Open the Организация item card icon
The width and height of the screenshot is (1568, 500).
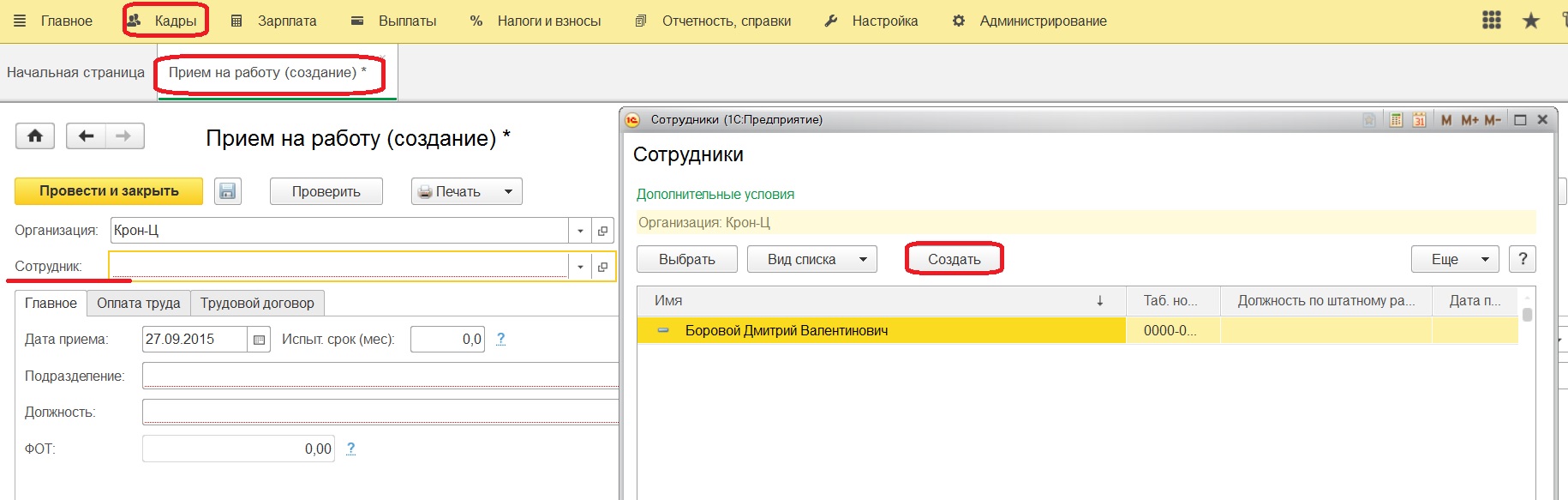[x=602, y=231]
